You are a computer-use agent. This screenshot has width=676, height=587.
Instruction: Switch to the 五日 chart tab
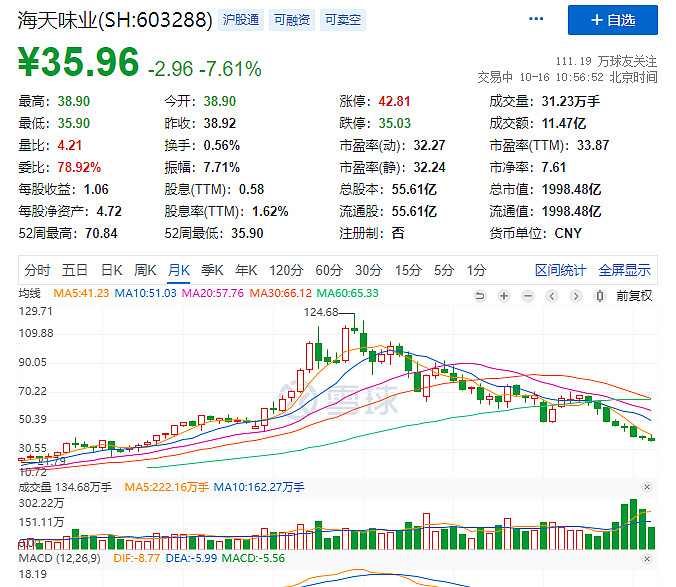75,270
